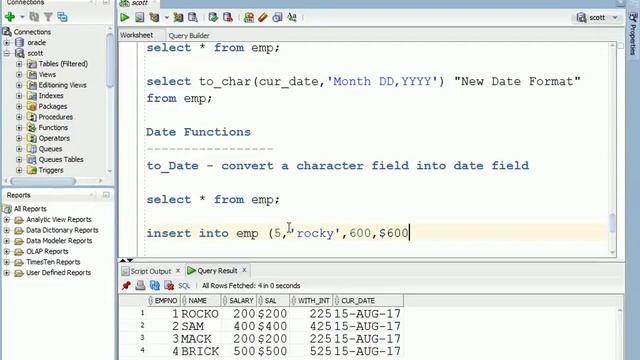Sort by the SALARY column header
Screen dimensions: 640x360
pos(238,300)
